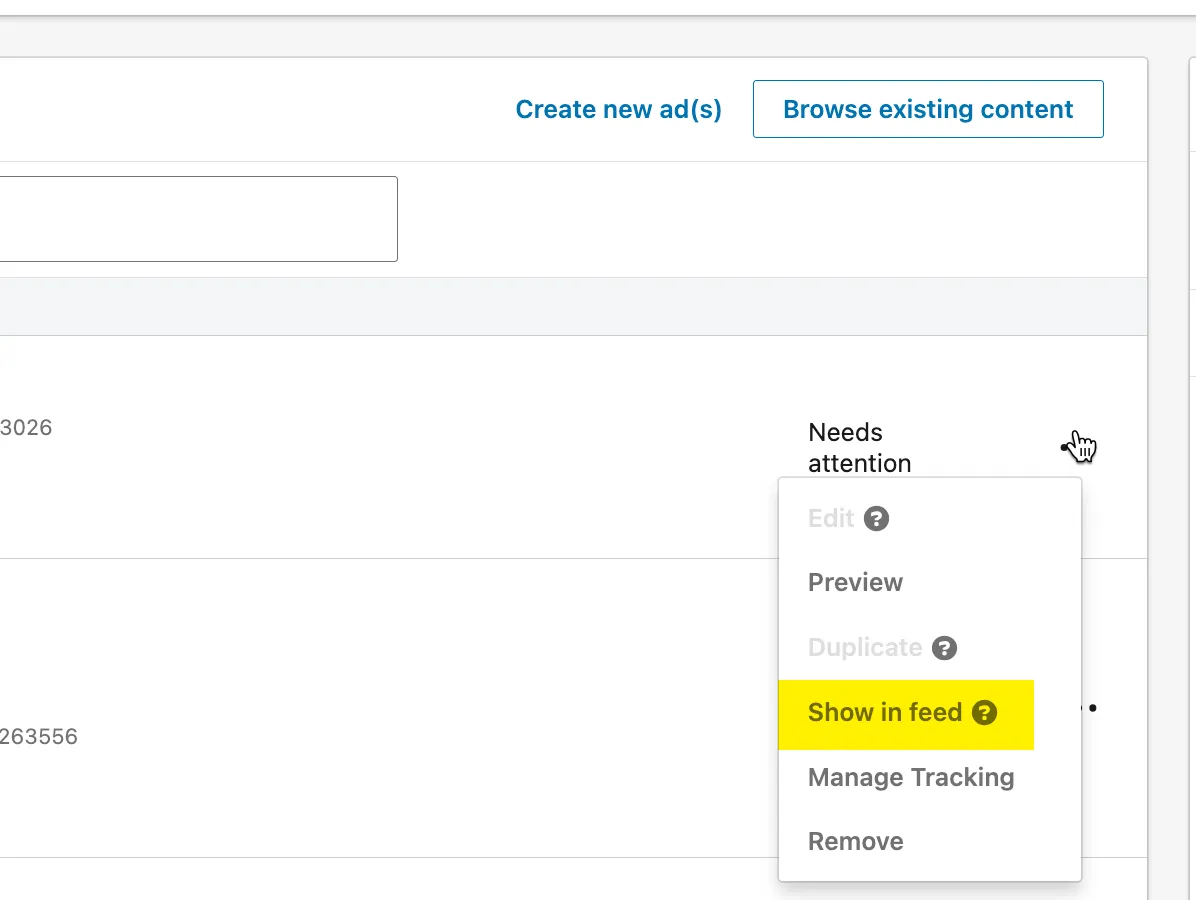Click the Create new ad(s) link
Screen dimensions: 1196x900
tap(618, 109)
